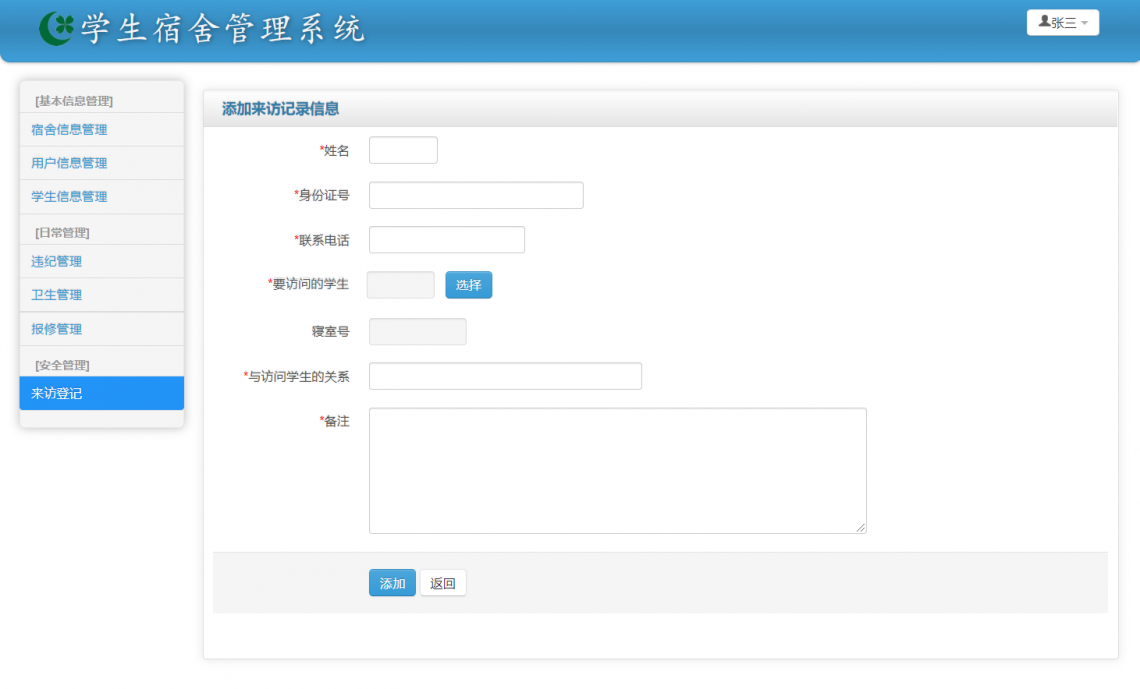Click the 添加来访记录信息 panel heading
This screenshot has width=1140, height=689.
pos(281,109)
